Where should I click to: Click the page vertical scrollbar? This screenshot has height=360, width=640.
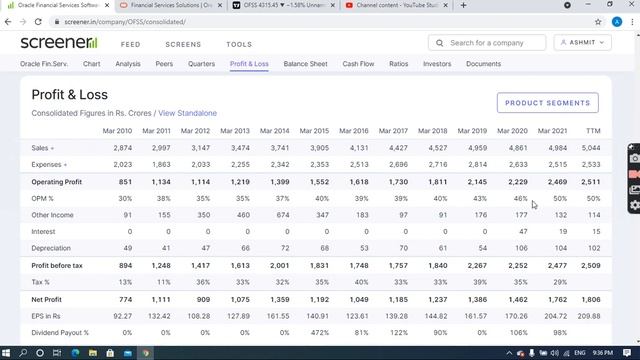[x=637, y=188]
